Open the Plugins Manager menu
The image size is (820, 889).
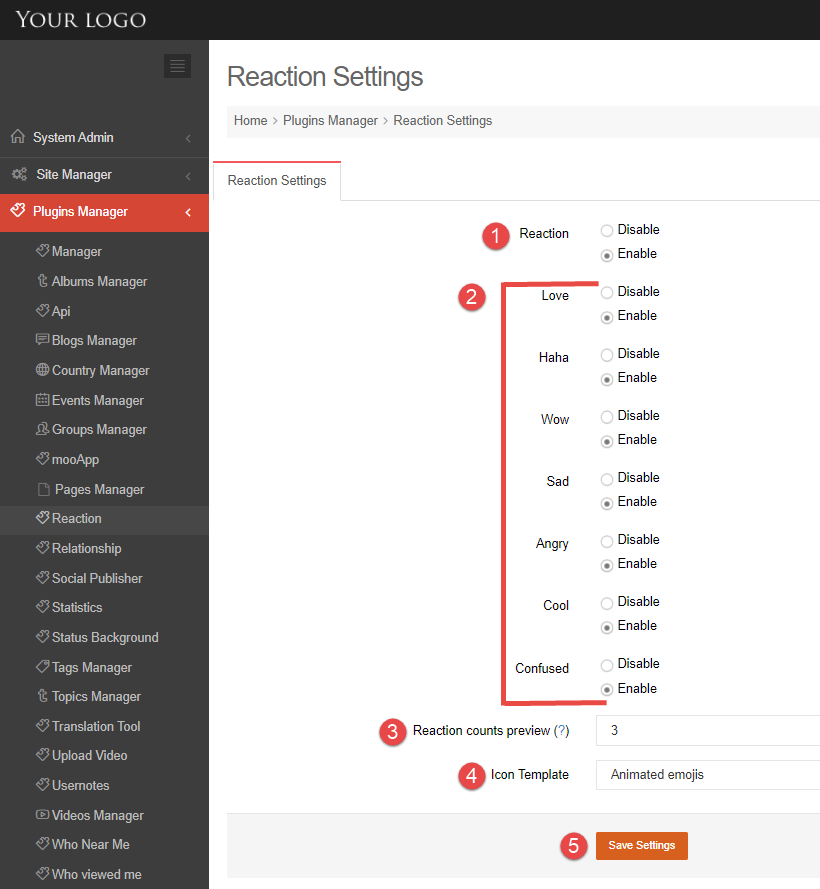point(104,213)
